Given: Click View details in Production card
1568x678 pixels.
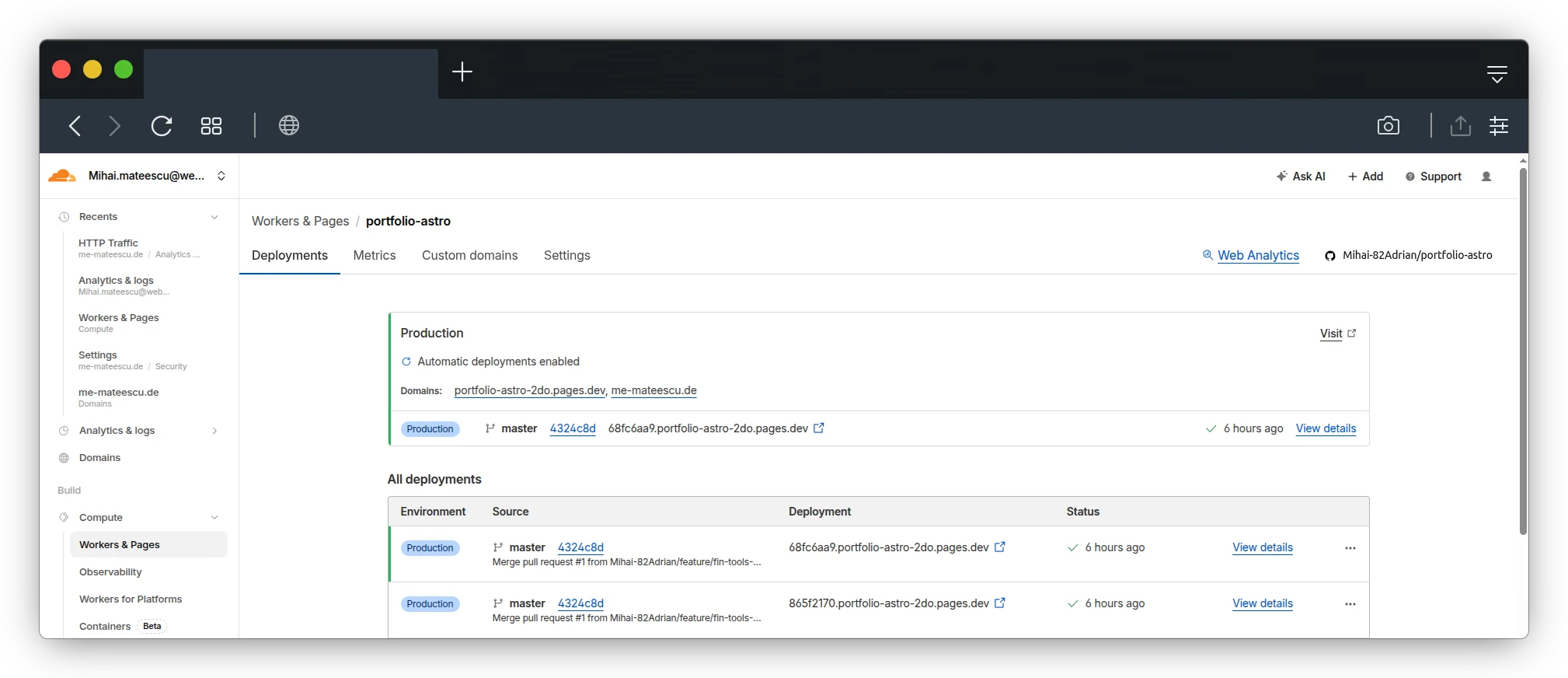Looking at the screenshot, I should click(1326, 428).
